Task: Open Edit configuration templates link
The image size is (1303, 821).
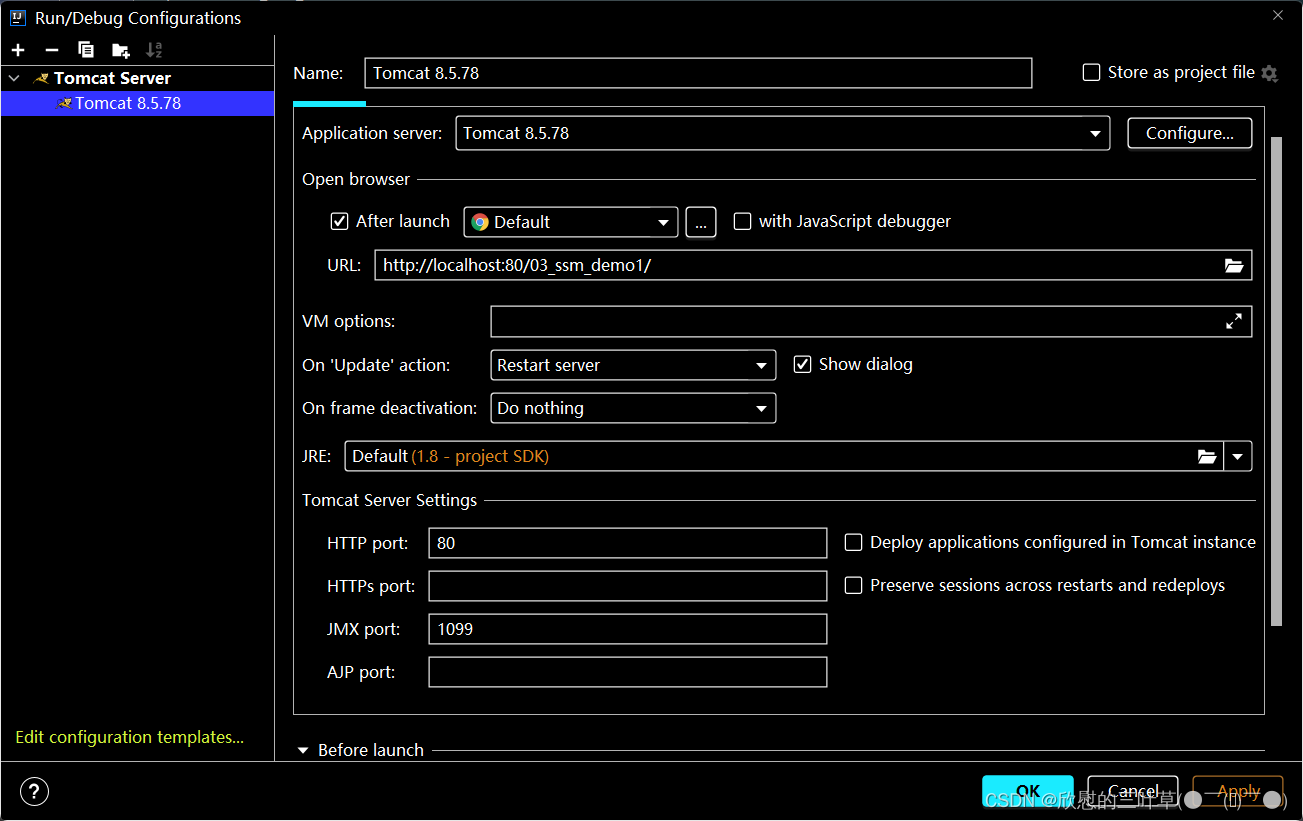Action: click(x=130, y=737)
